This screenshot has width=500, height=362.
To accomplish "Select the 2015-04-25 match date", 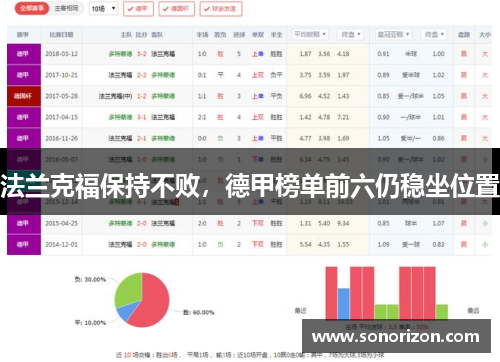I will (61, 223).
